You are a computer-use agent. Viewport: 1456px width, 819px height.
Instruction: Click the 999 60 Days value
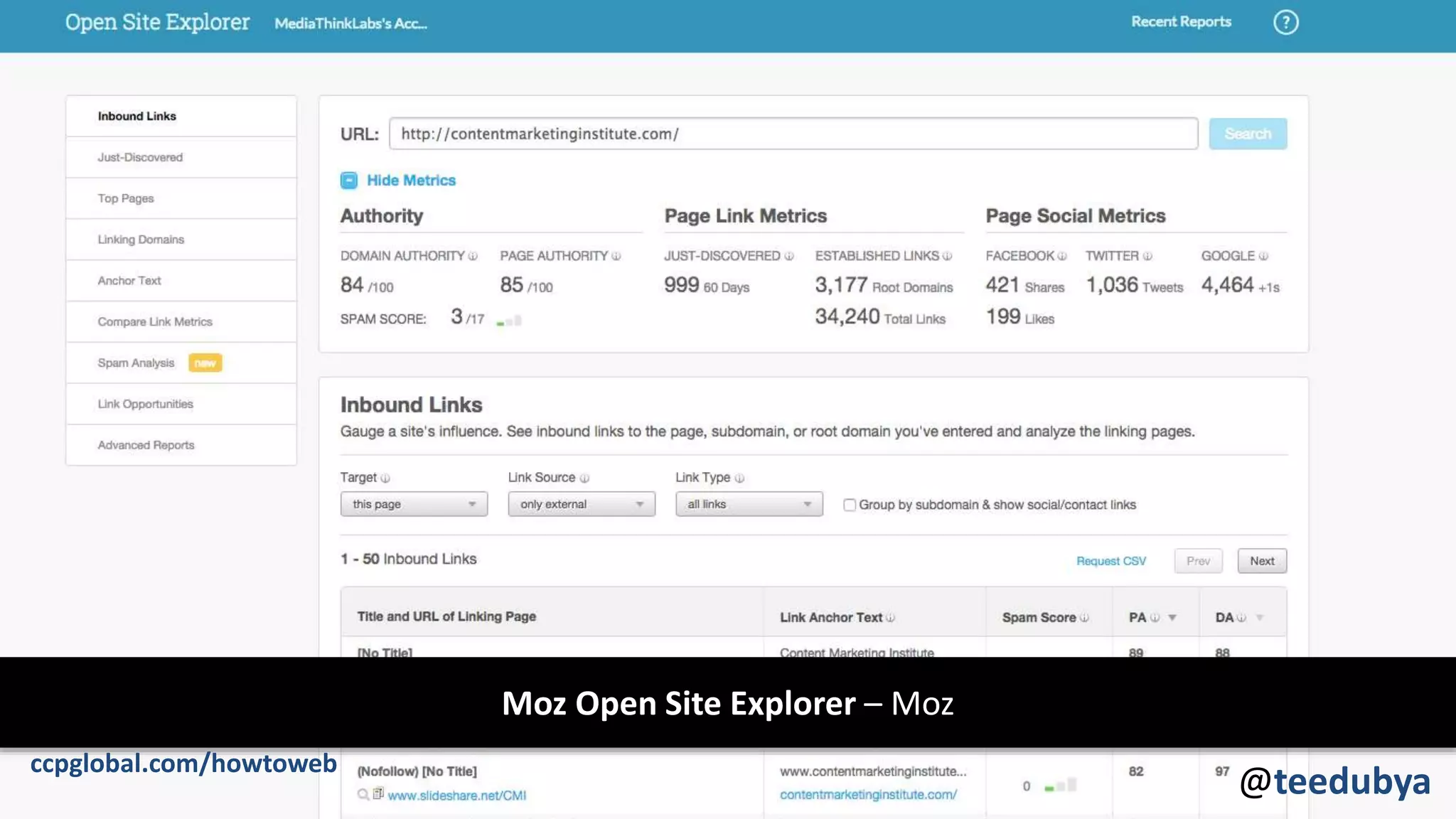pos(707,286)
